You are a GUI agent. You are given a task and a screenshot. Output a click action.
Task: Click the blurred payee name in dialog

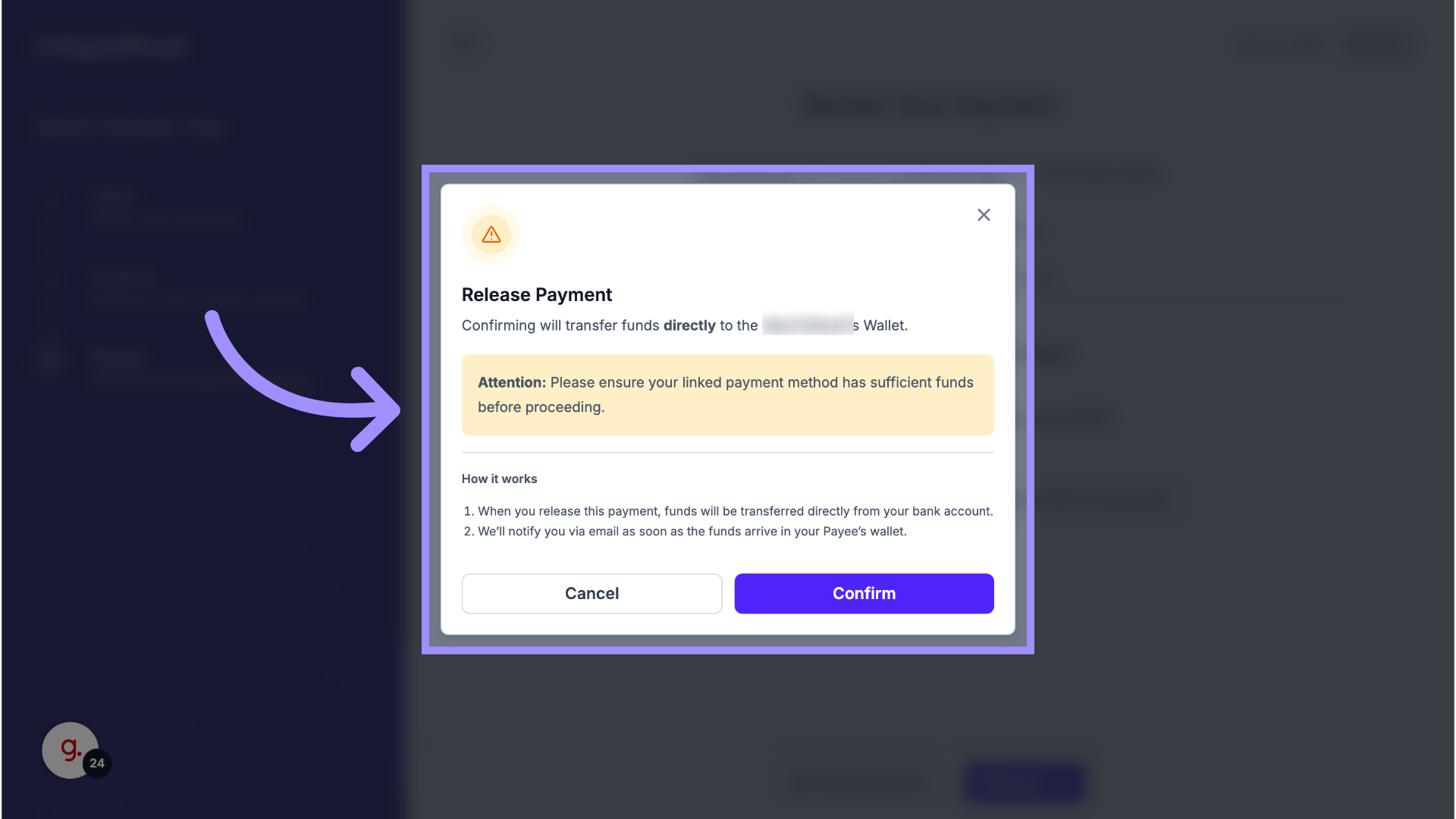(x=807, y=325)
